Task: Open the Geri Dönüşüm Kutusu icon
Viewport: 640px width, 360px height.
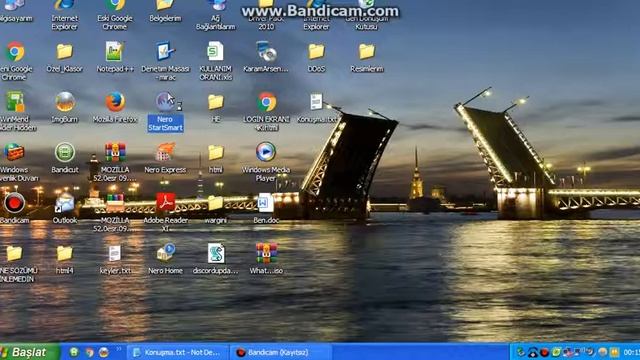Action: [367, 14]
